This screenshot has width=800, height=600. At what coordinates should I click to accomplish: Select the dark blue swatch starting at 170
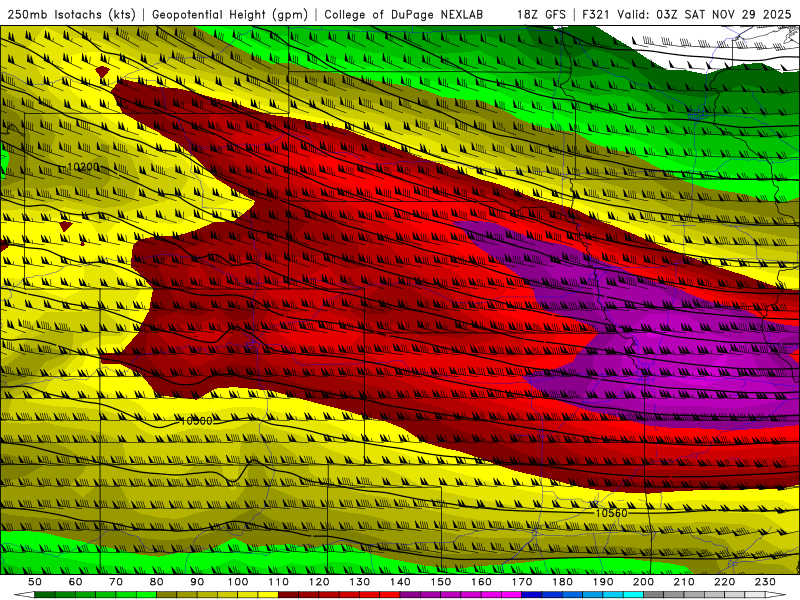[532, 595]
